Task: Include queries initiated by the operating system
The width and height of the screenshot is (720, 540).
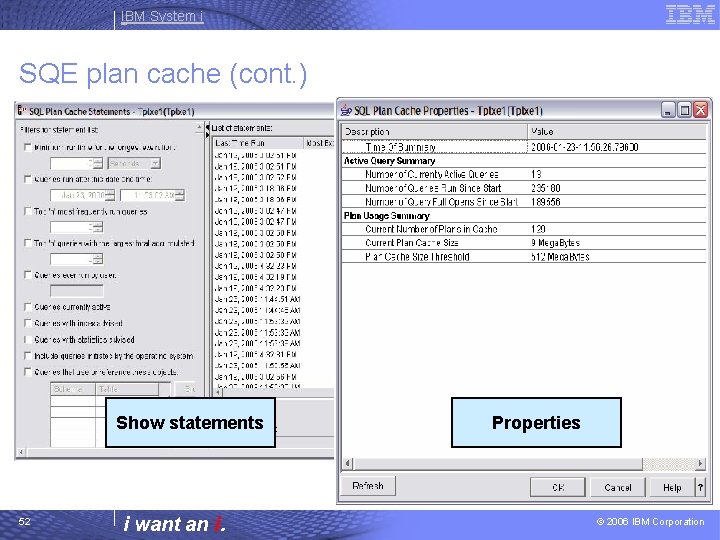Action: click(28, 355)
